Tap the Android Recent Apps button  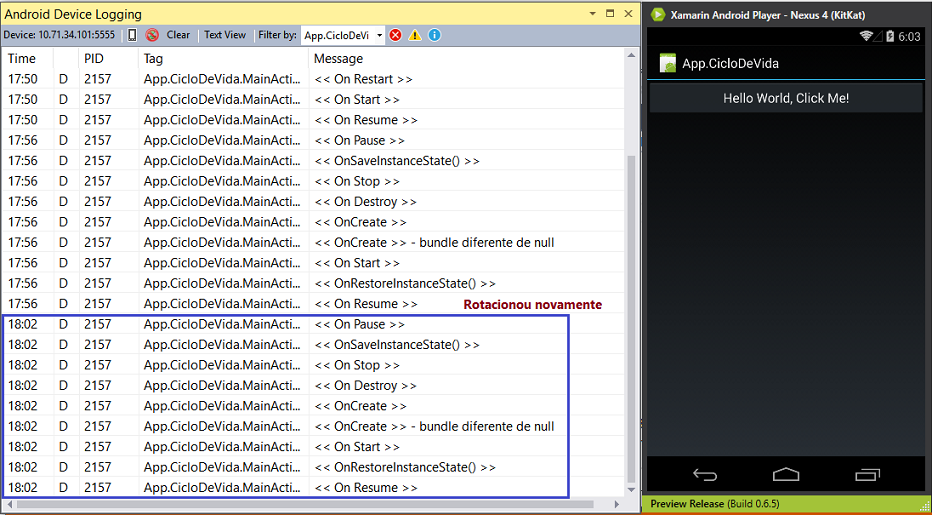pyautogui.click(x=867, y=475)
